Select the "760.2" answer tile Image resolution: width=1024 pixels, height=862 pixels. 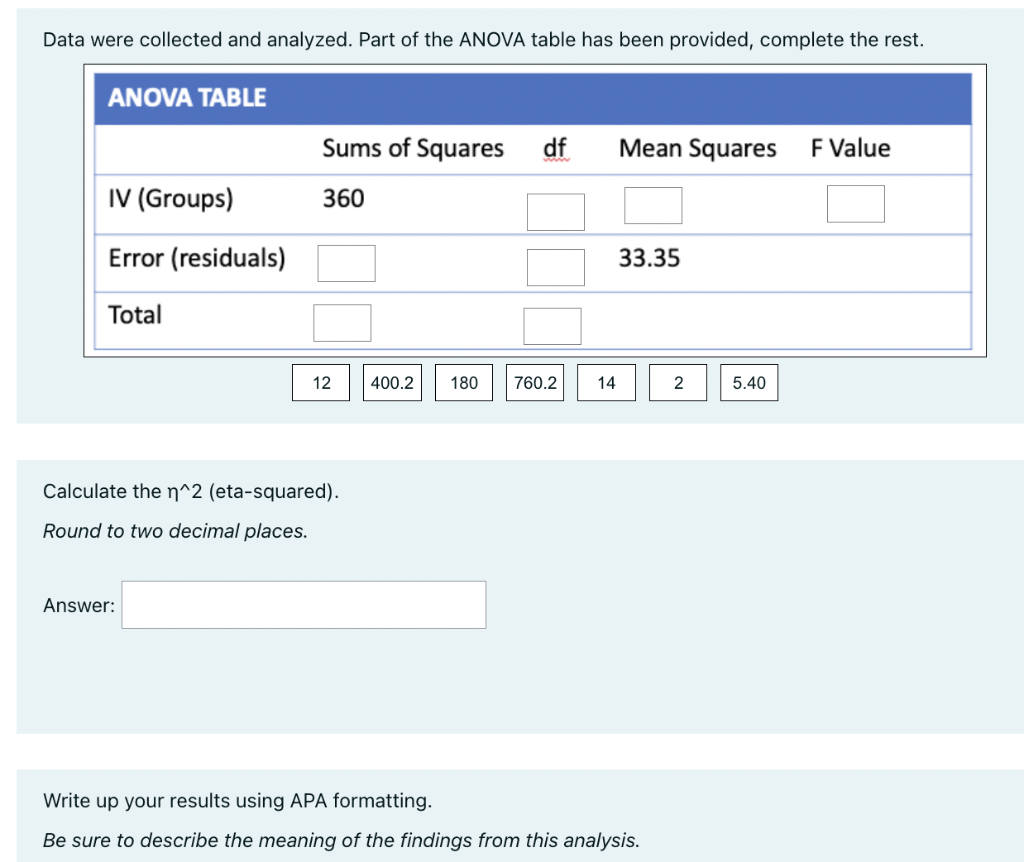(x=534, y=382)
